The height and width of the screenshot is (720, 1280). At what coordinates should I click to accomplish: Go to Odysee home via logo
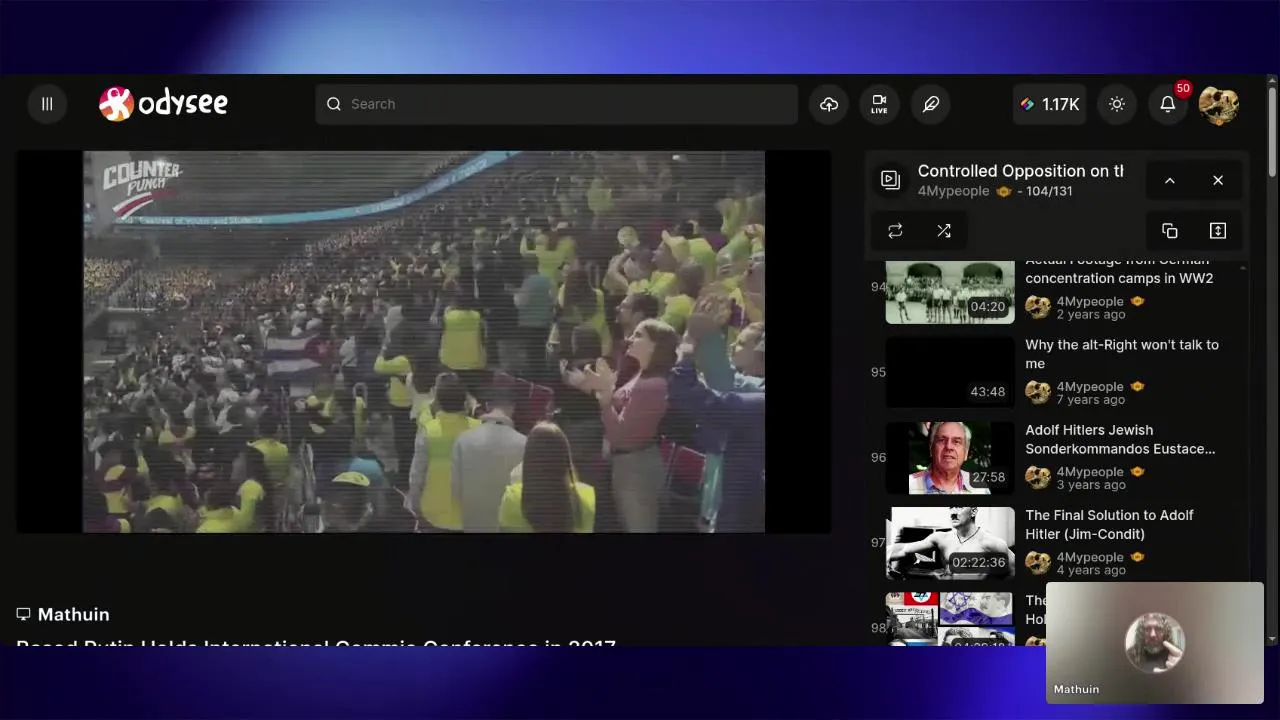[163, 103]
